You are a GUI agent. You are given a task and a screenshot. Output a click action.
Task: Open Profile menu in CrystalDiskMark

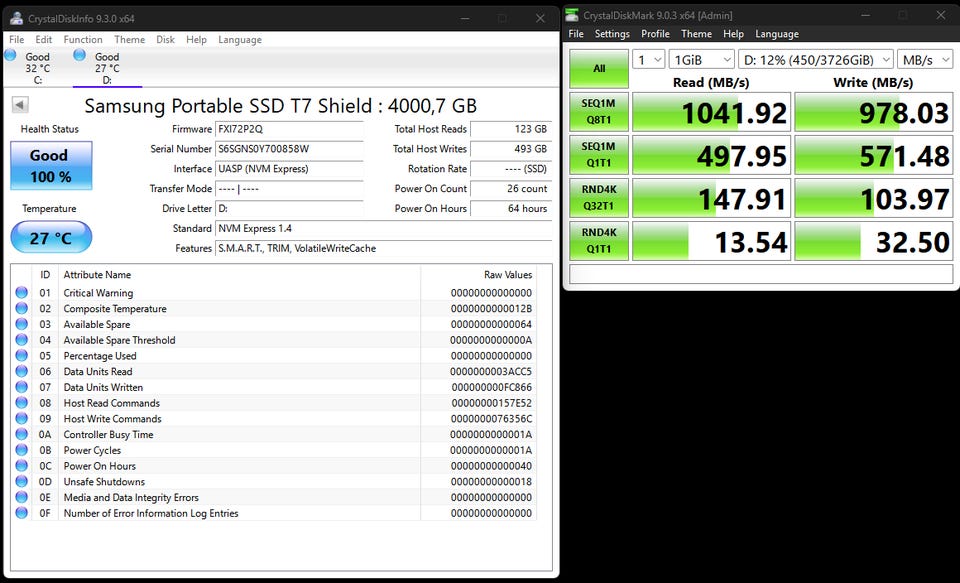[655, 34]
